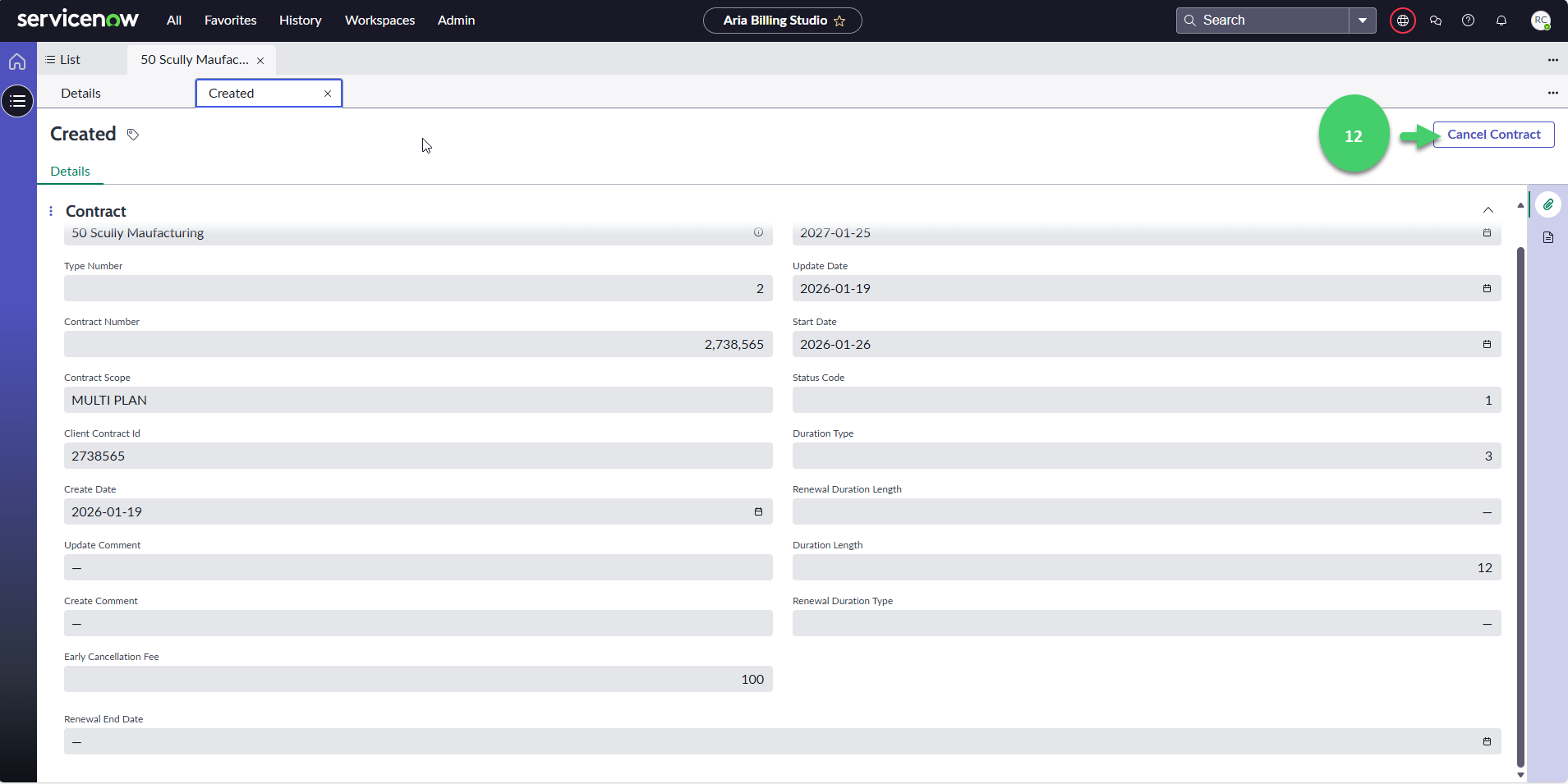This screenshot has height=784, width=1568.
Task: Collapse the Contract section chevron
Action: point(1488,211)
